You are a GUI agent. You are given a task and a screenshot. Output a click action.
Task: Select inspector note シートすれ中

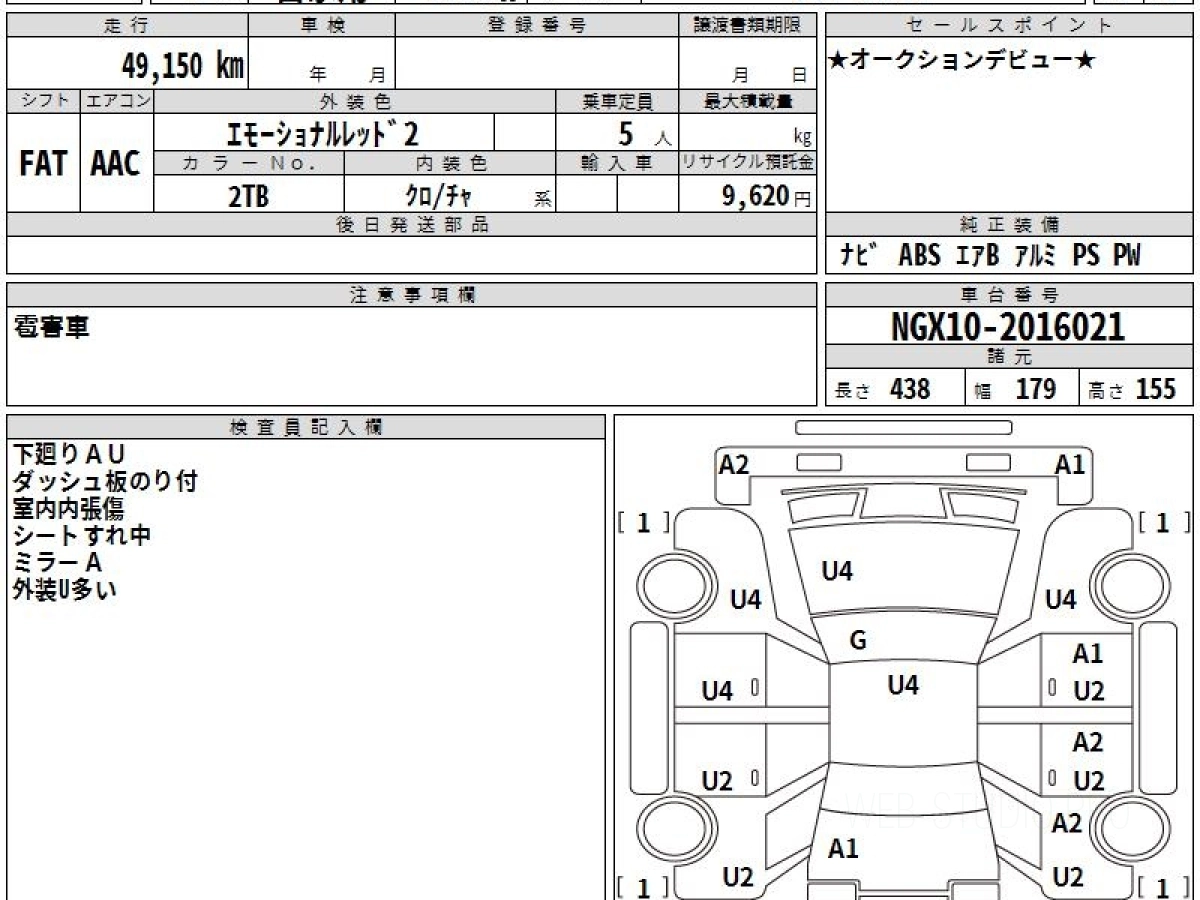pyautogui.click(x=81, y=536)
